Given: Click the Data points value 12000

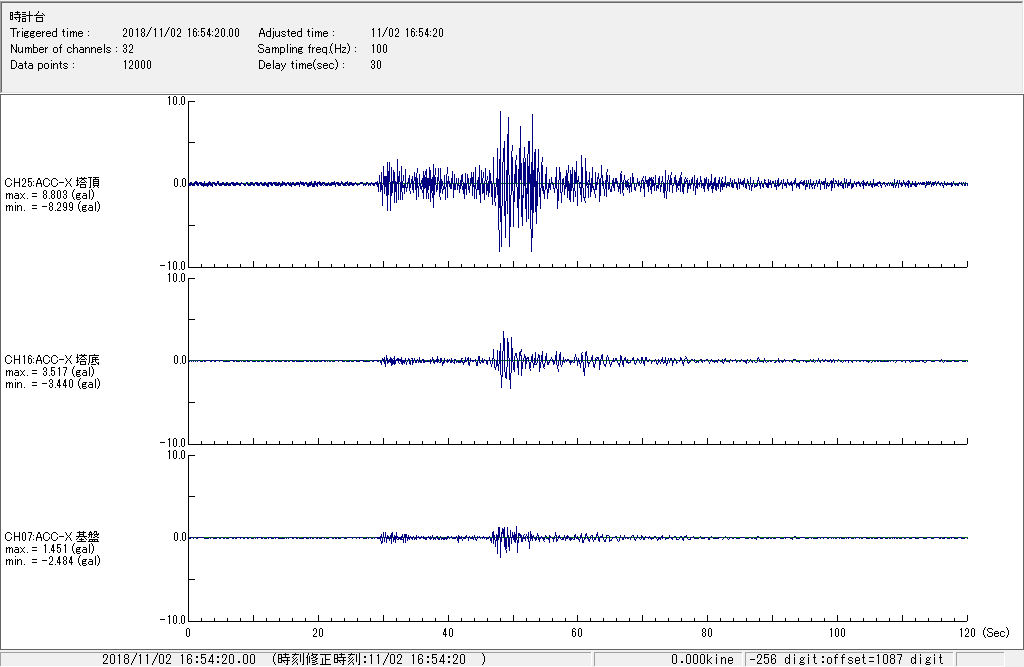Looking at the screenshot, I should [x=137, y=65].
